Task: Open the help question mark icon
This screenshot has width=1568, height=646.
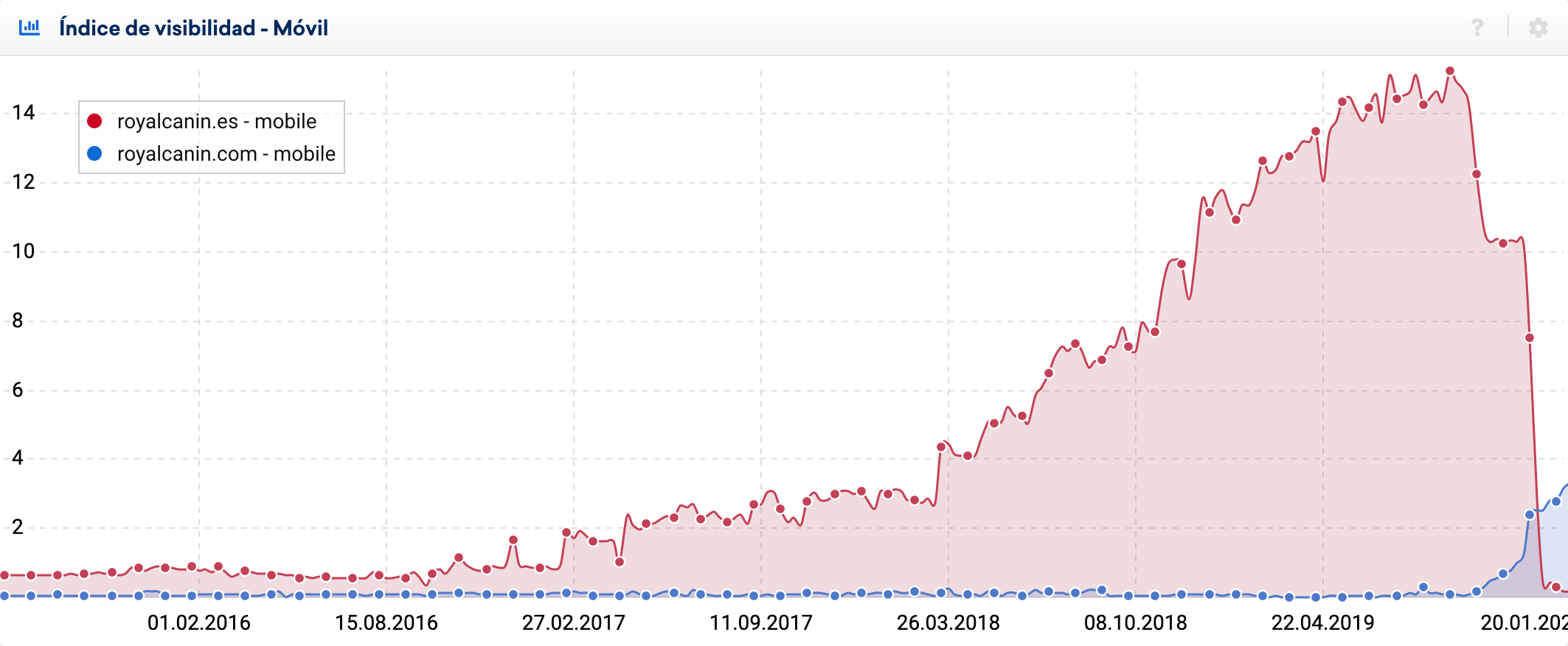Action: (x=1477, y=28)
